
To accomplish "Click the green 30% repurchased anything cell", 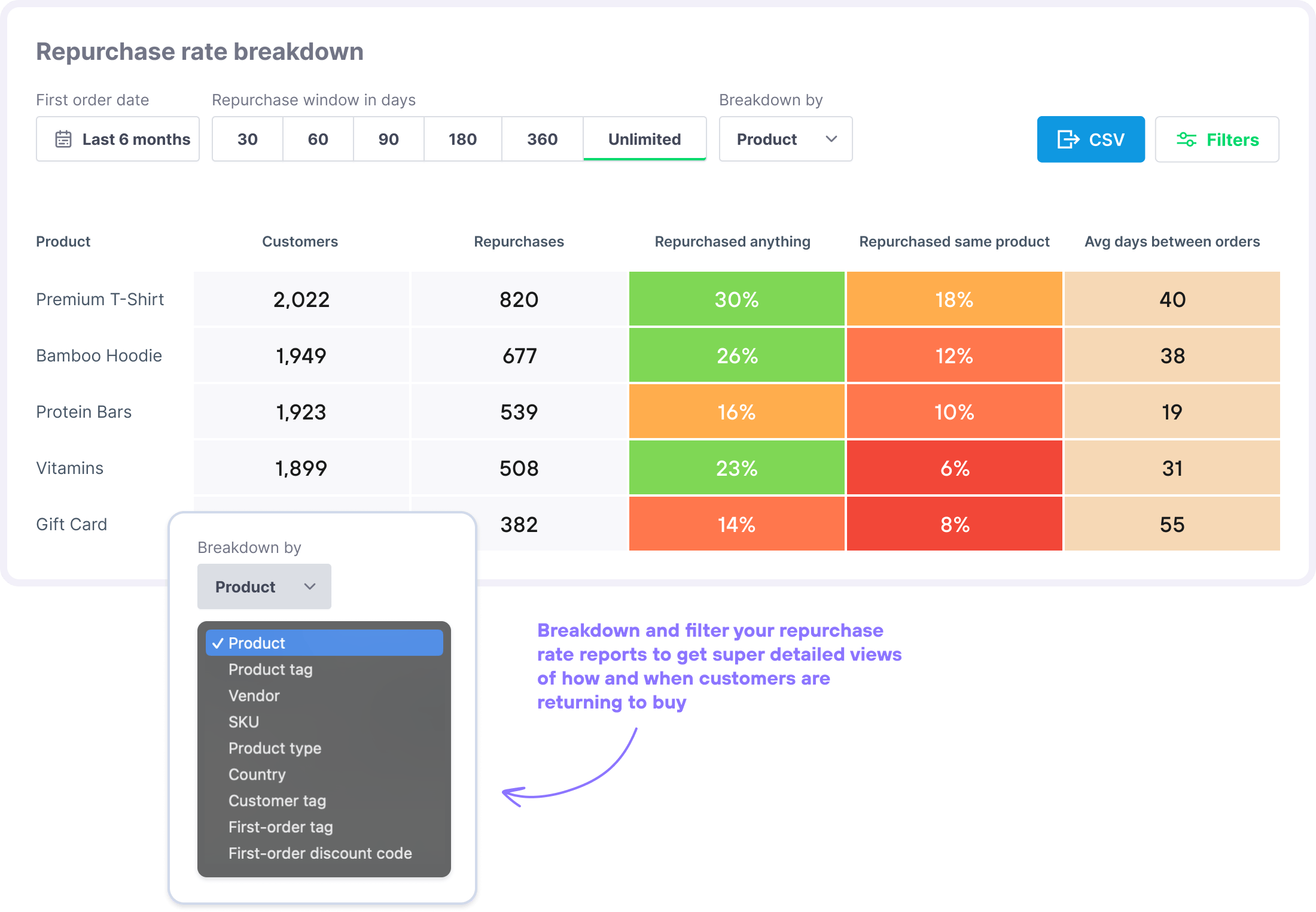I will pyautogui.click(x=736, y=299).
